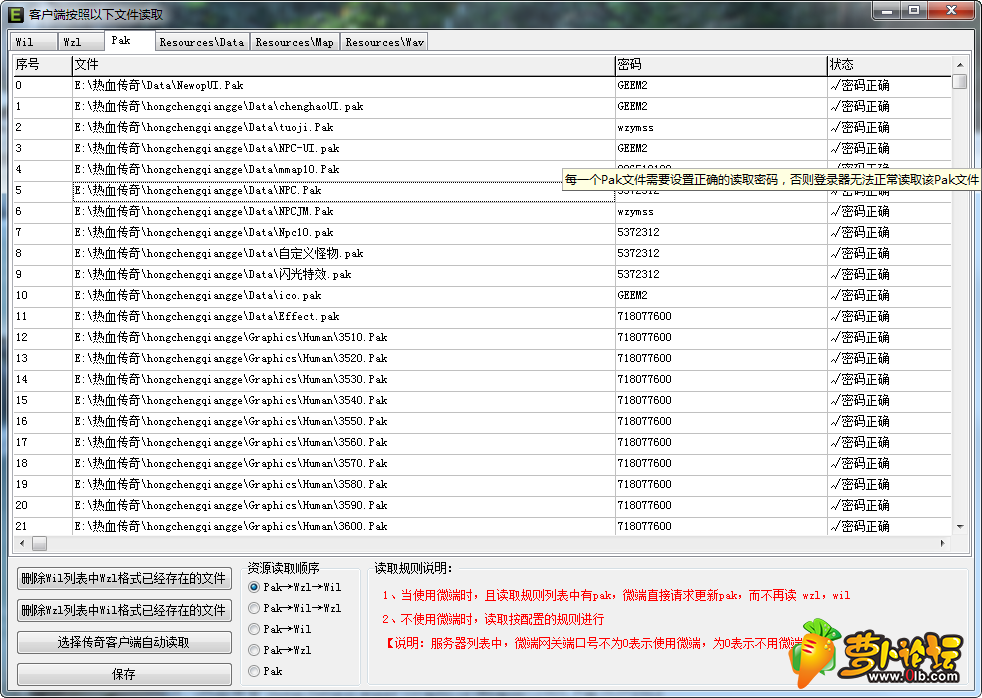Click password GEEM2 in row 0
982x698 pixels.
tap(632, 86)
